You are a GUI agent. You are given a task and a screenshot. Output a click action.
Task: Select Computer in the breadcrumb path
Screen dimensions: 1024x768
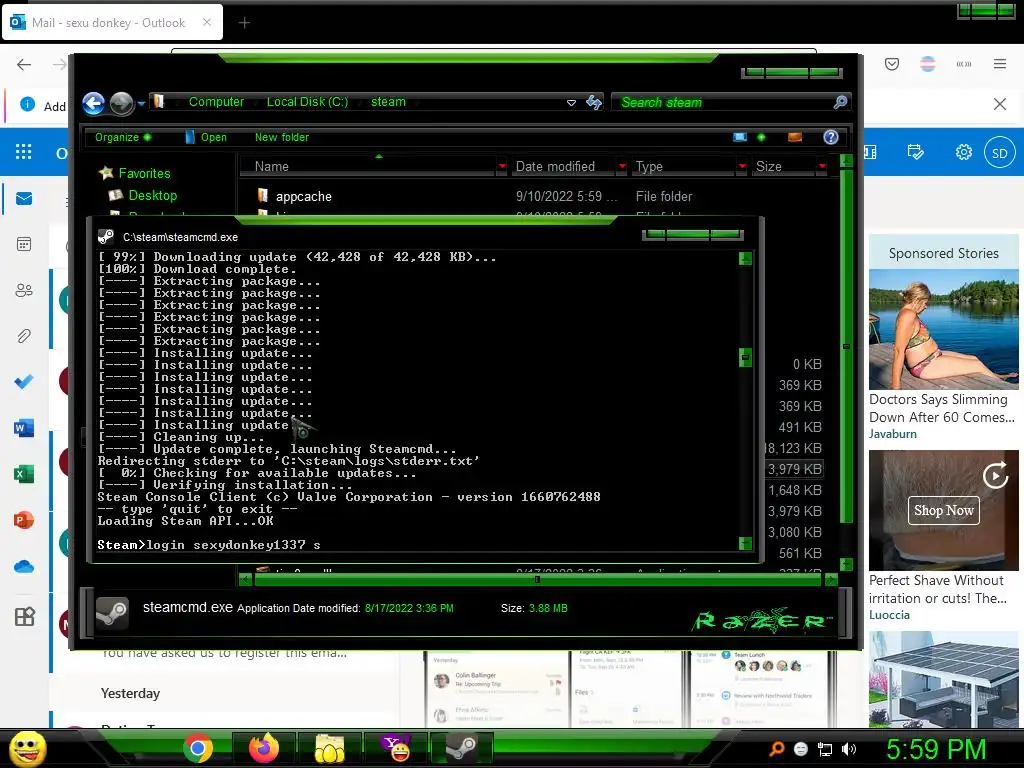click(216, 102)
